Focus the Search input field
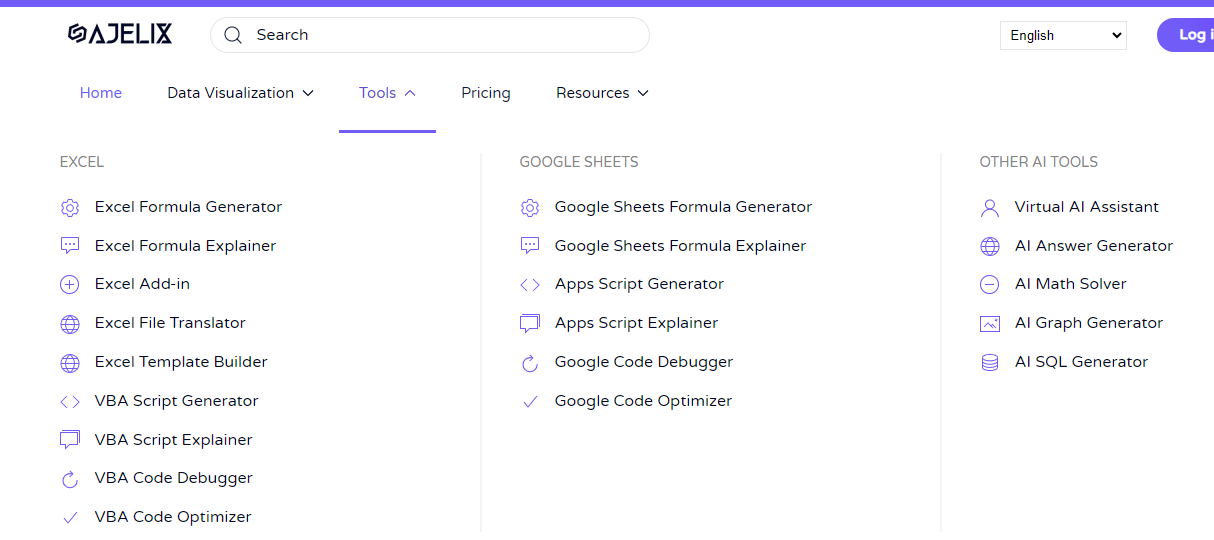Image resolution: width=1214 pixels, height=540 pixels. pyautogui.click(x=430, y=35)
